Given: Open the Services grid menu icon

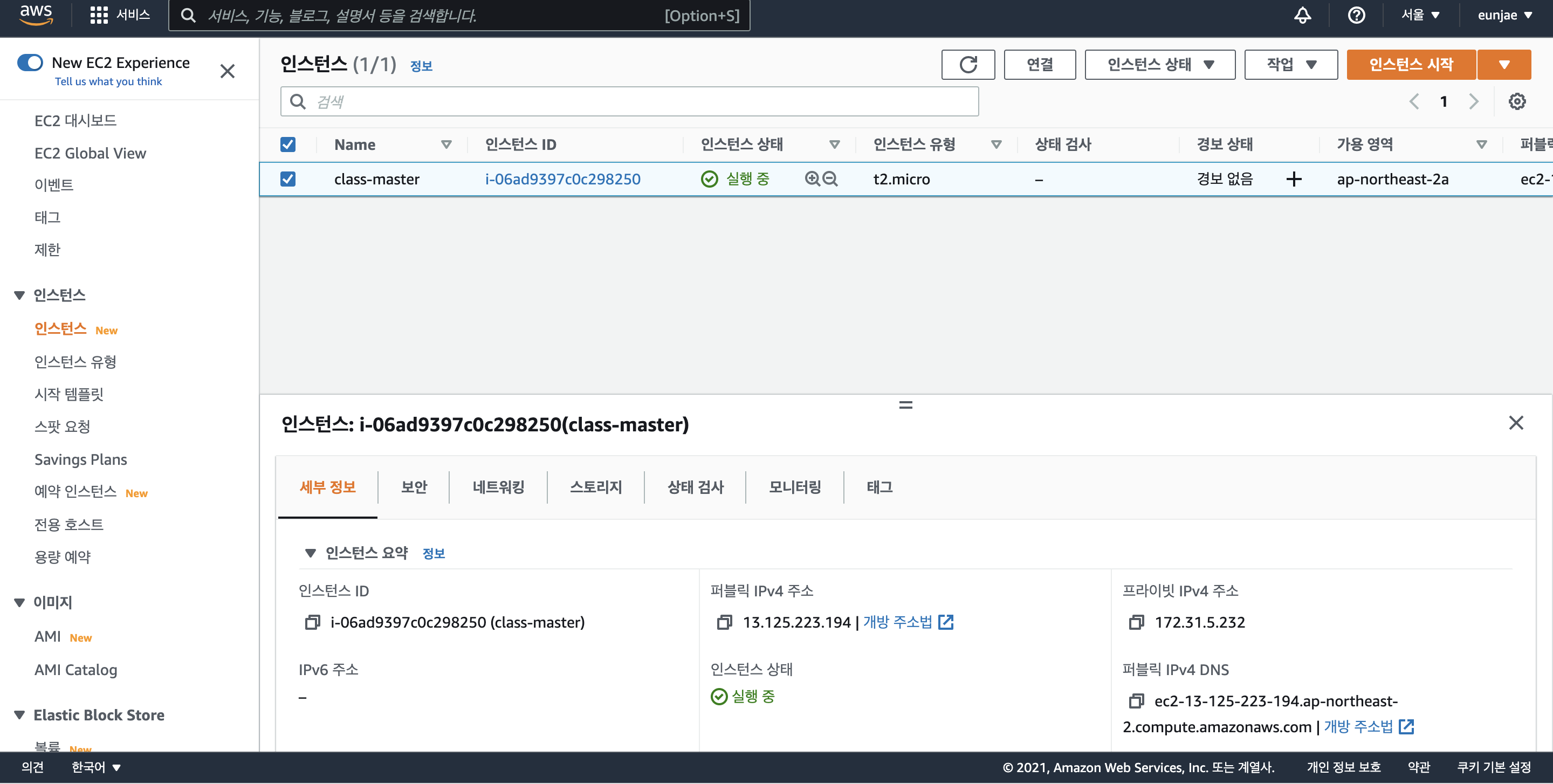Looking at the screenshot, I should click(98, 15).
